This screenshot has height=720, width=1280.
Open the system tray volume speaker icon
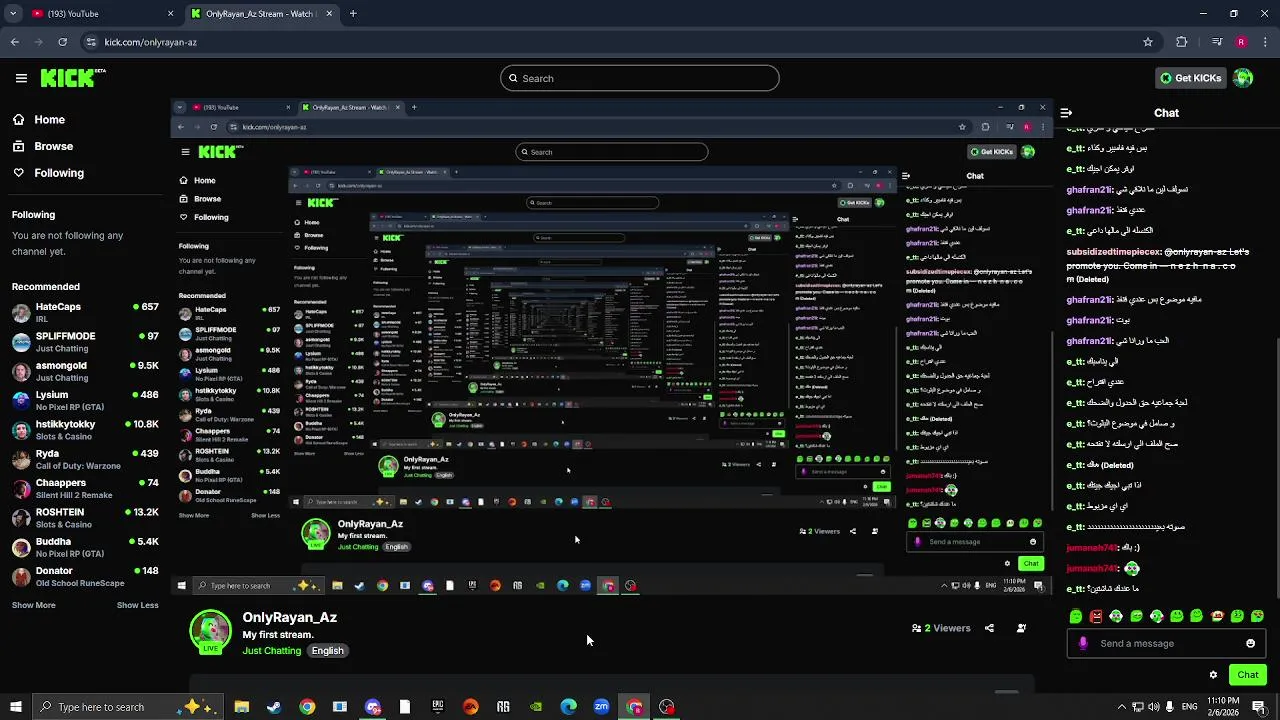point(1153,707)
